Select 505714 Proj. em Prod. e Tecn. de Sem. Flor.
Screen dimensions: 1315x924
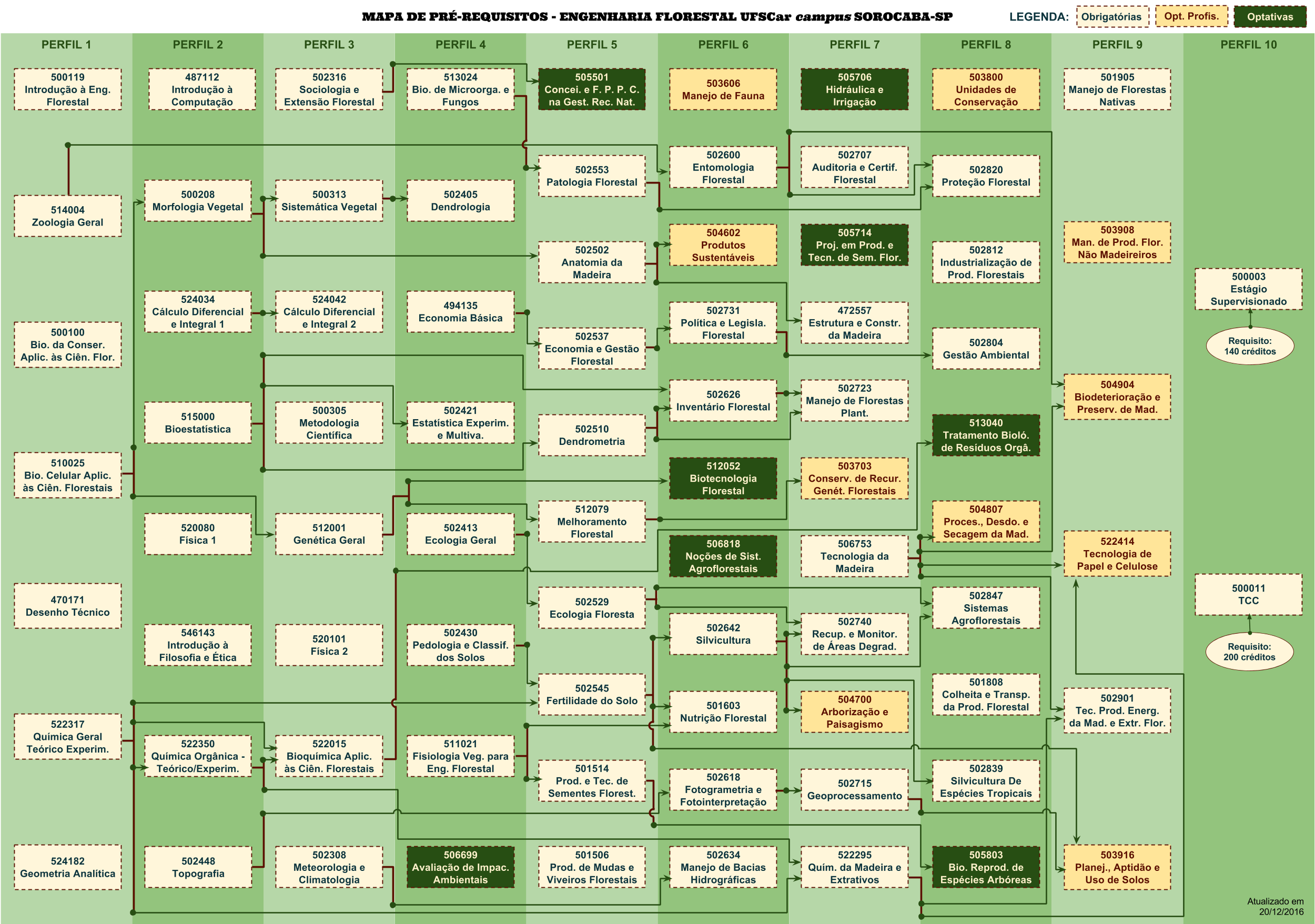pyautogui.click(x=855, y=245)
